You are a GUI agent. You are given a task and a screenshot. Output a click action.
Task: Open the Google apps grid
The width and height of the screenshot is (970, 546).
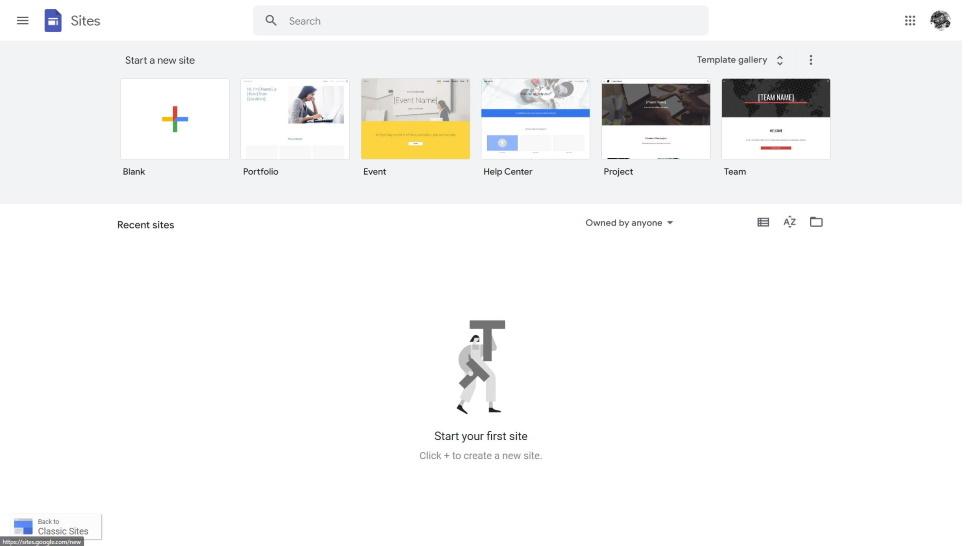[909, 20]
